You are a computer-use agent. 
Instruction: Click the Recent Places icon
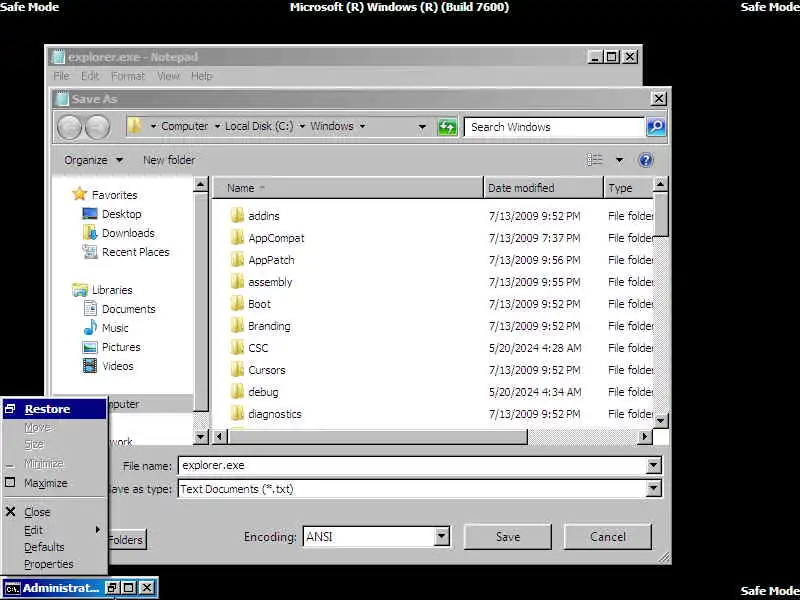pos(90,252)
